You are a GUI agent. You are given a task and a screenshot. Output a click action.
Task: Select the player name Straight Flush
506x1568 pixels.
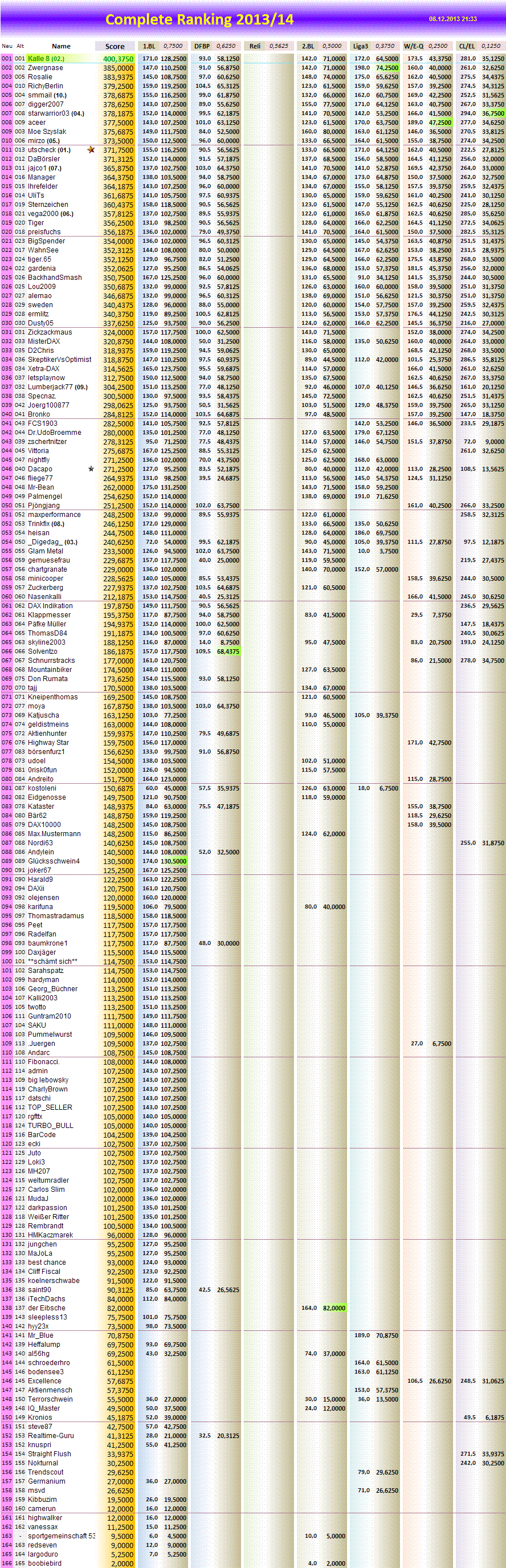coord(49,1454)
